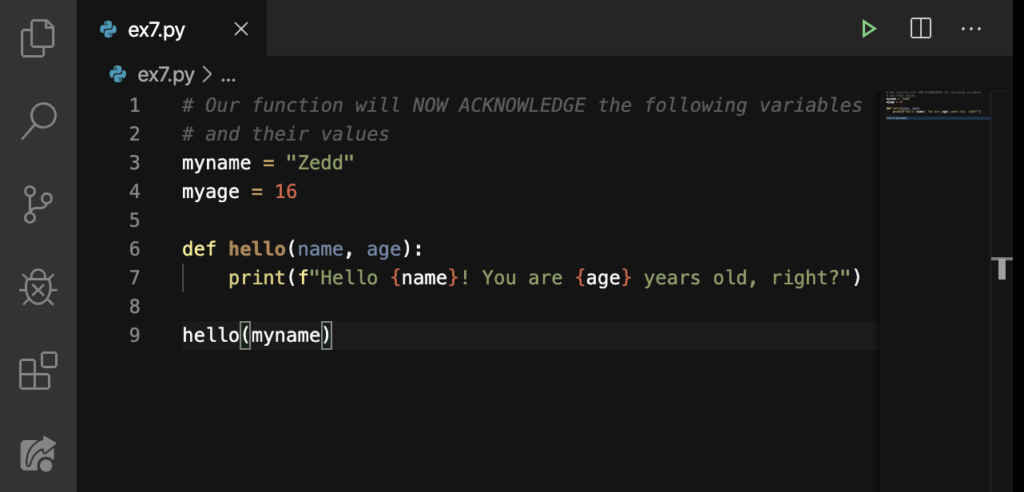
Task: Click the "Zedd" string on line 3
Action: point(320,163)
